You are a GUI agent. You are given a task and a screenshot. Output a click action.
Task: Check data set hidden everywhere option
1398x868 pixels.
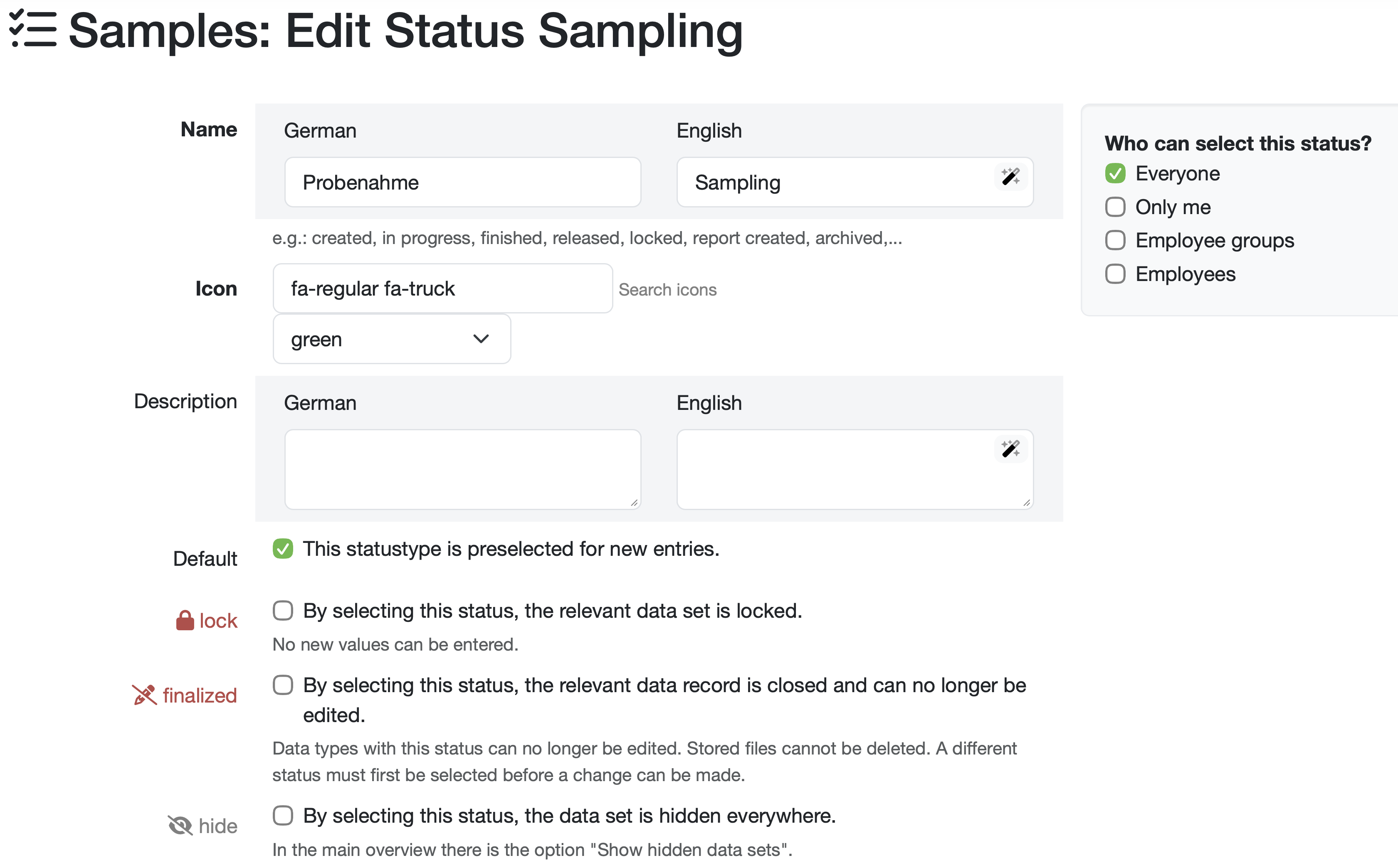283,816
